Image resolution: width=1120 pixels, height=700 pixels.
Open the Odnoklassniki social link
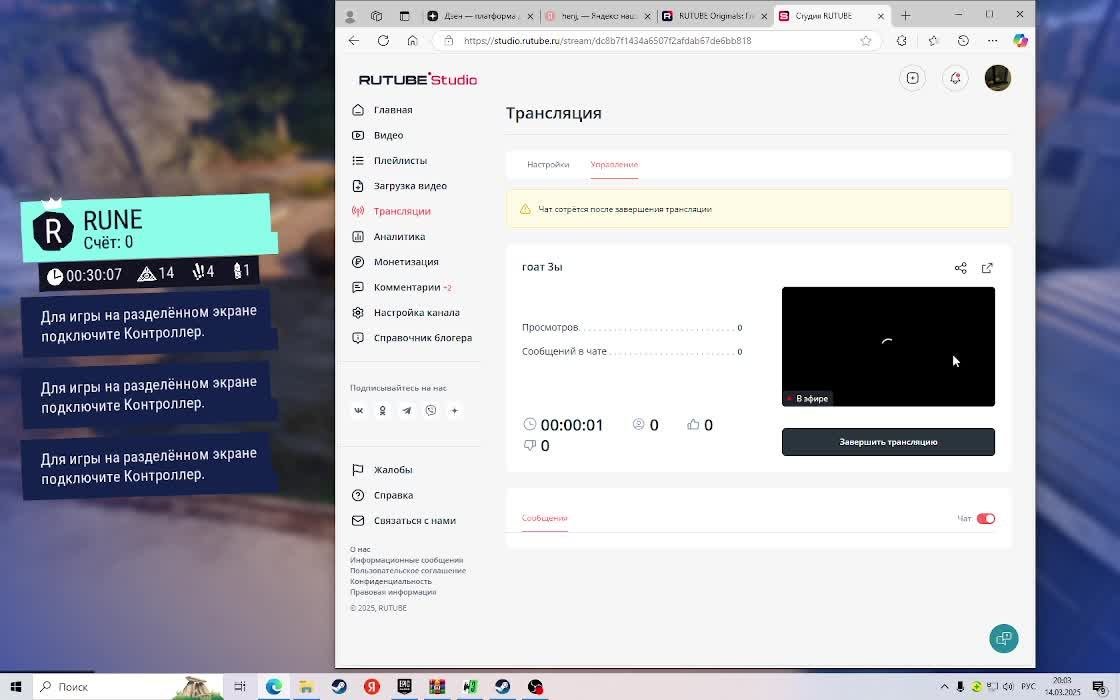coord(383,411)
